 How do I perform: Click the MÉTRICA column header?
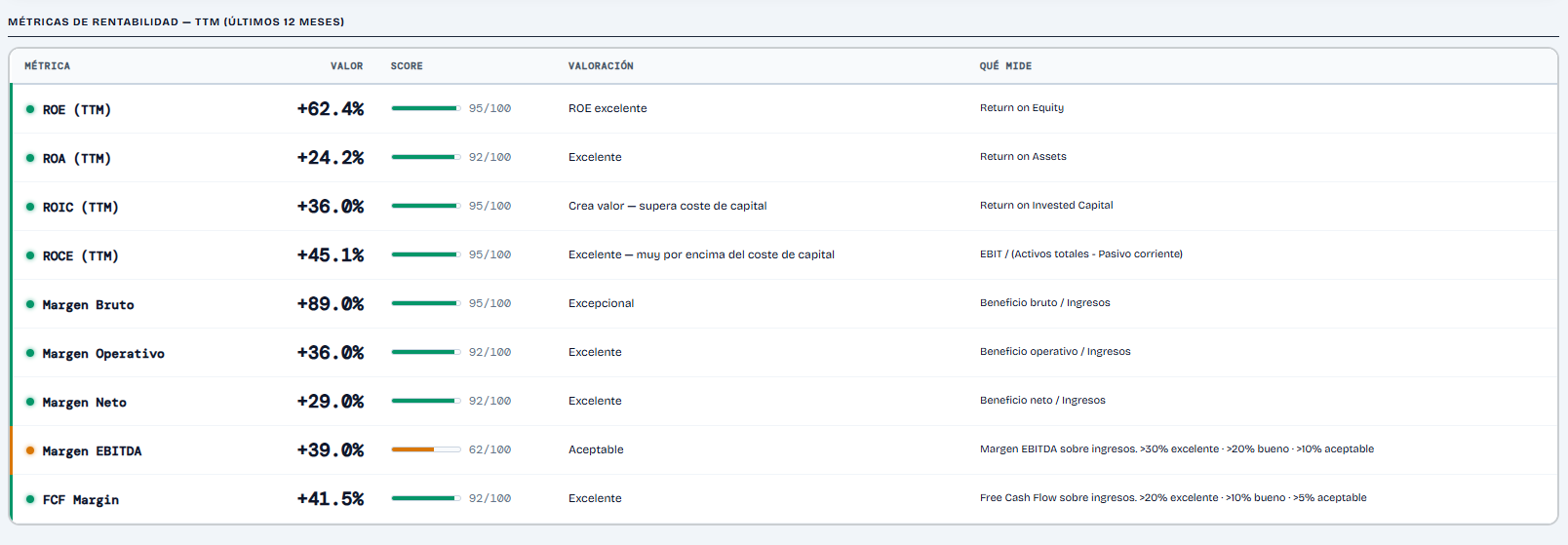pyautogui.click(x=47, y=66)
